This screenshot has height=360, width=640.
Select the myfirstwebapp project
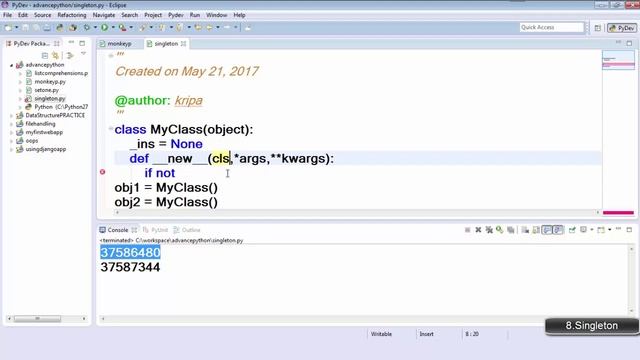pos(44,132)
